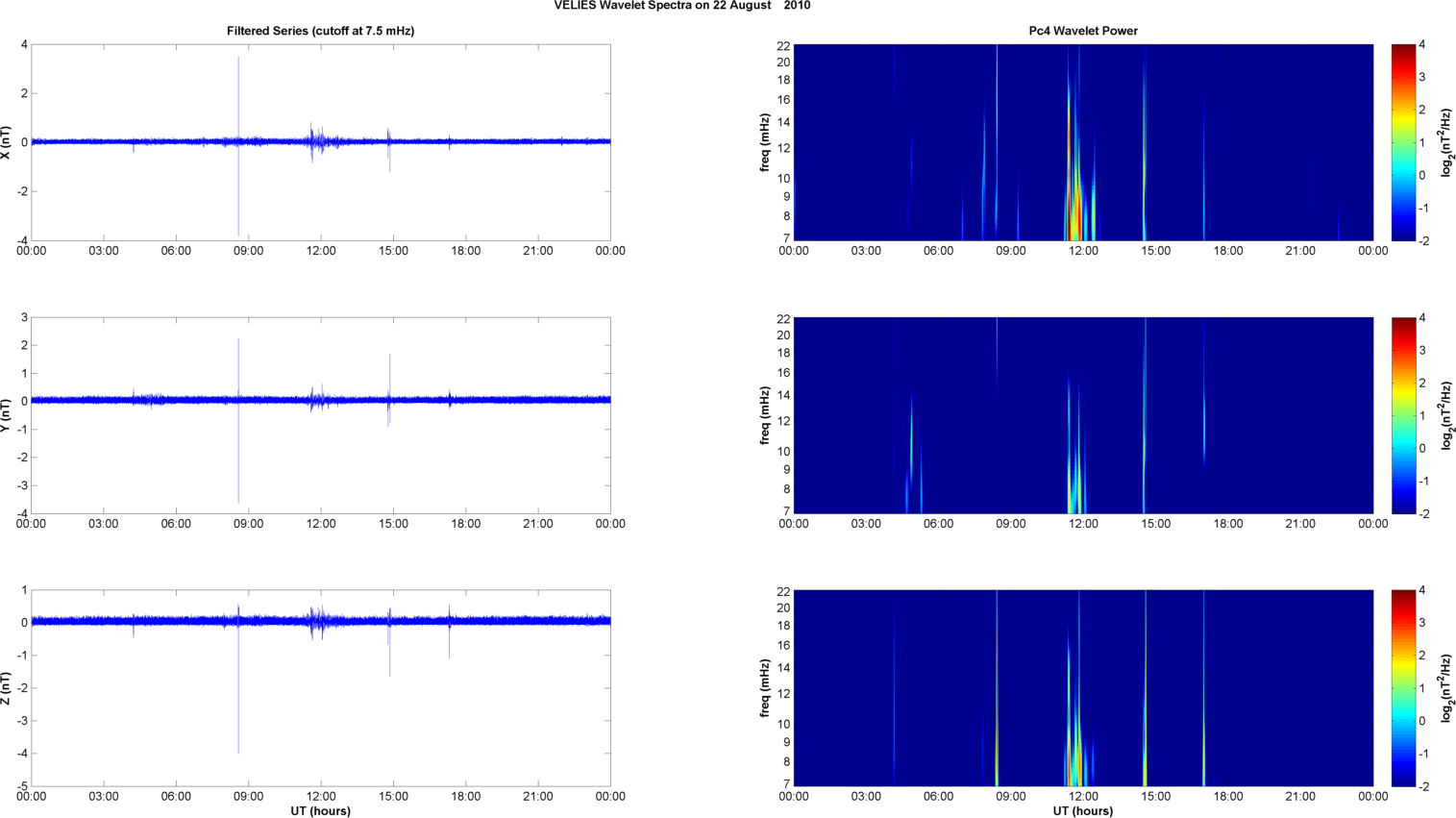The height and width of the screenshot is (818, 1456).
Task: Click the bottom wavelet panel's colorbar
Action: coord(1403,688)
